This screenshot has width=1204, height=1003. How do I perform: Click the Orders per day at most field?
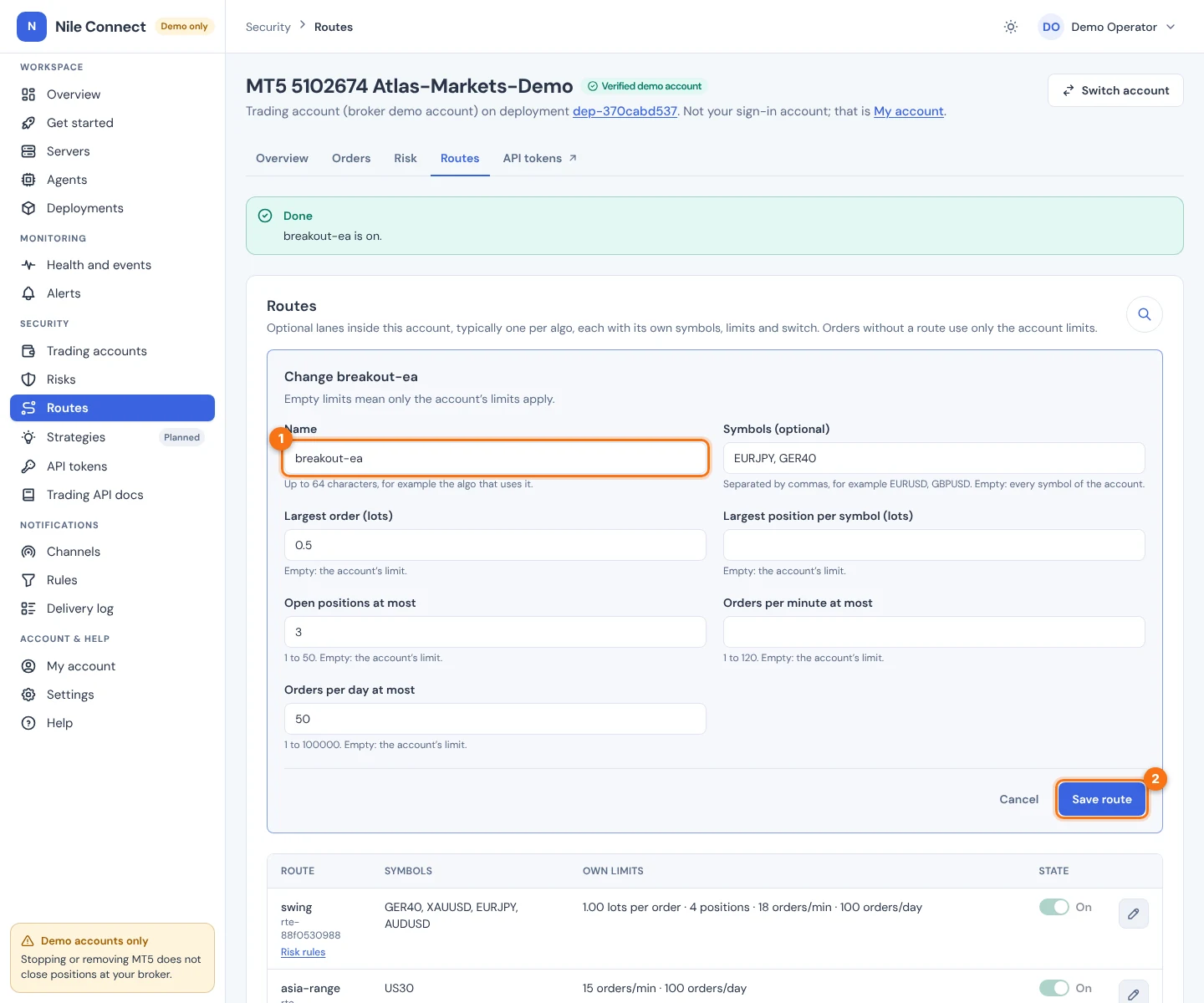click(495, 719)
